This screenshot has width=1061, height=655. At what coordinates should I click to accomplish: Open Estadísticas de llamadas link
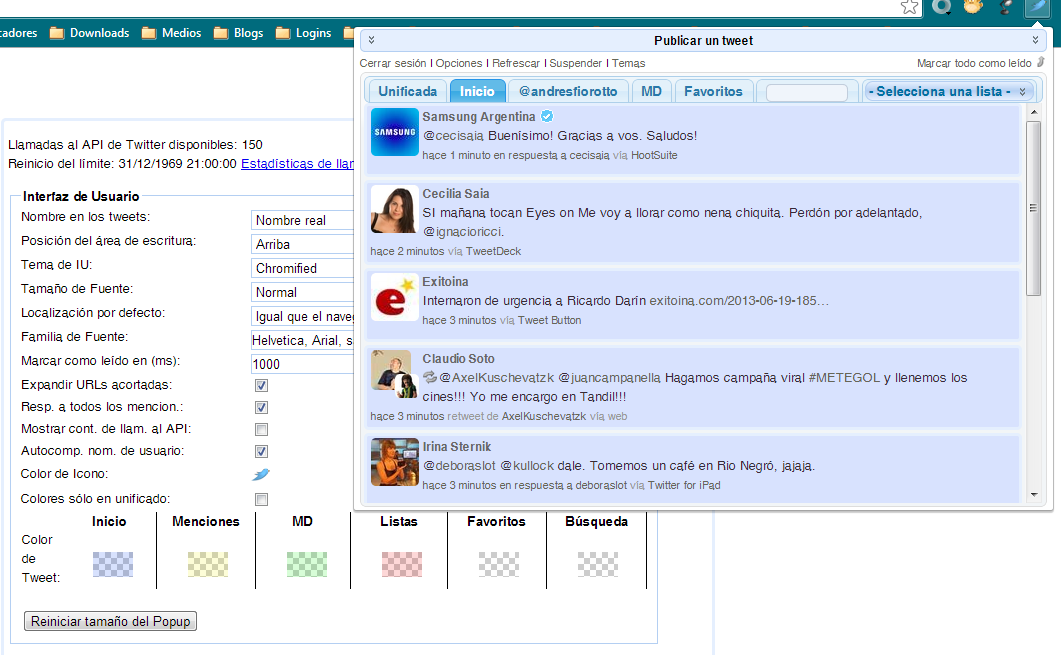pos(297,164)
